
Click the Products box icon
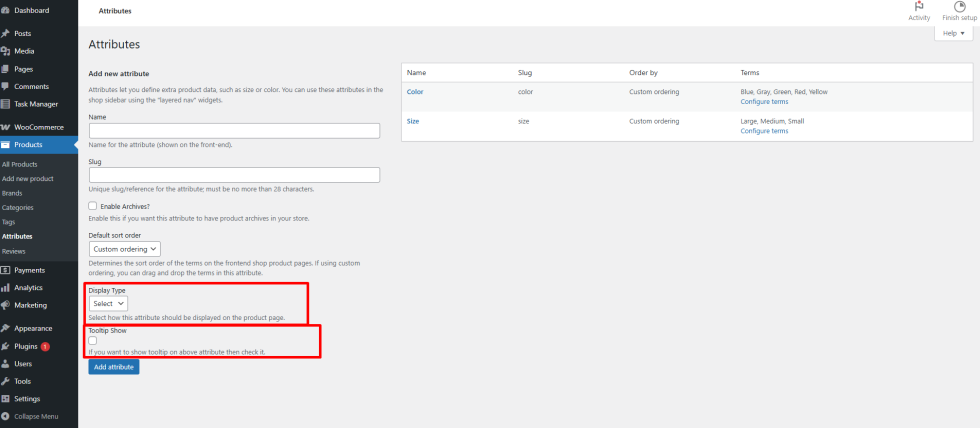[x=5, y=144]
